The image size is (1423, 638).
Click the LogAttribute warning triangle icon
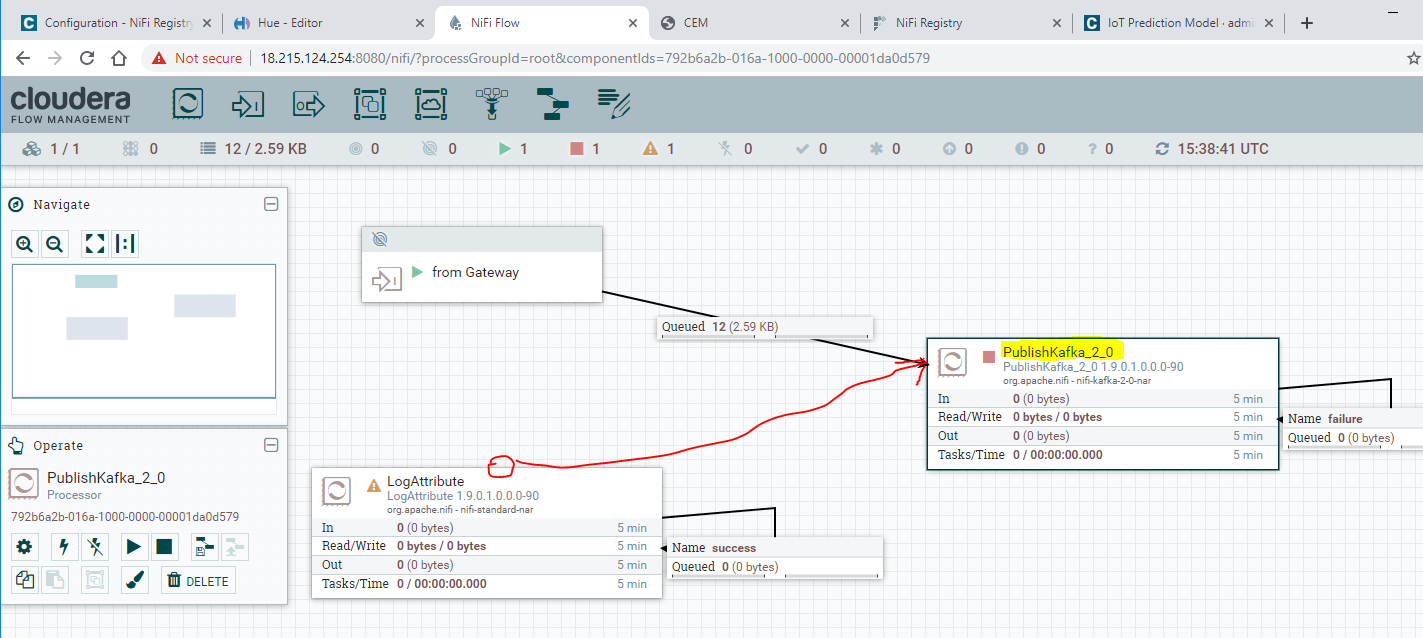click(374, 485)
